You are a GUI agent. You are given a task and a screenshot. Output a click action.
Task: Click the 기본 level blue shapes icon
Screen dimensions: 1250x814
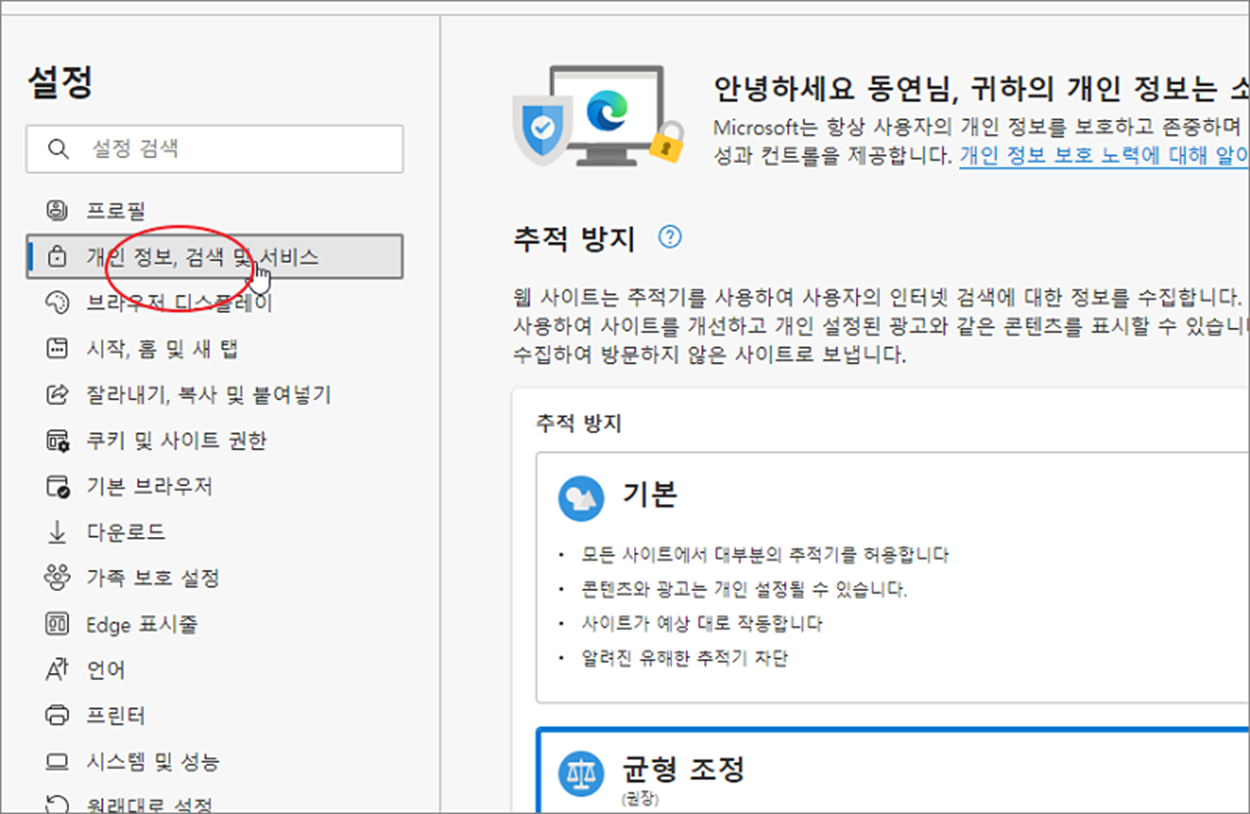point(580,497)
